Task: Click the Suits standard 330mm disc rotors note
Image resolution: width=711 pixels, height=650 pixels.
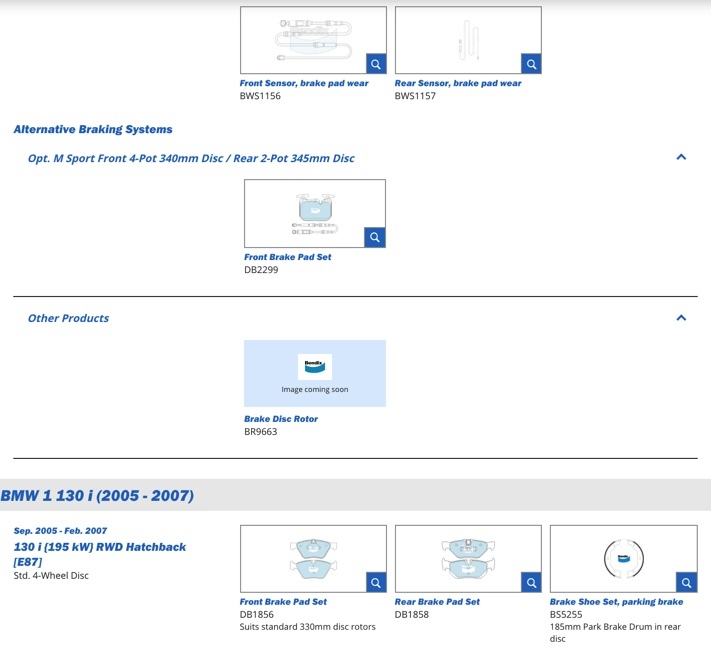Action: 307,627
